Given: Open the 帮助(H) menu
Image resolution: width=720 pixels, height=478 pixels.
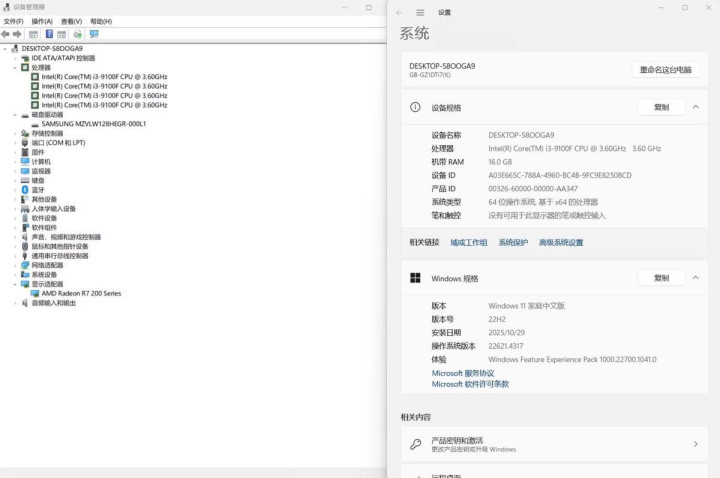Looking at the screenshot, I should [101, 22].
